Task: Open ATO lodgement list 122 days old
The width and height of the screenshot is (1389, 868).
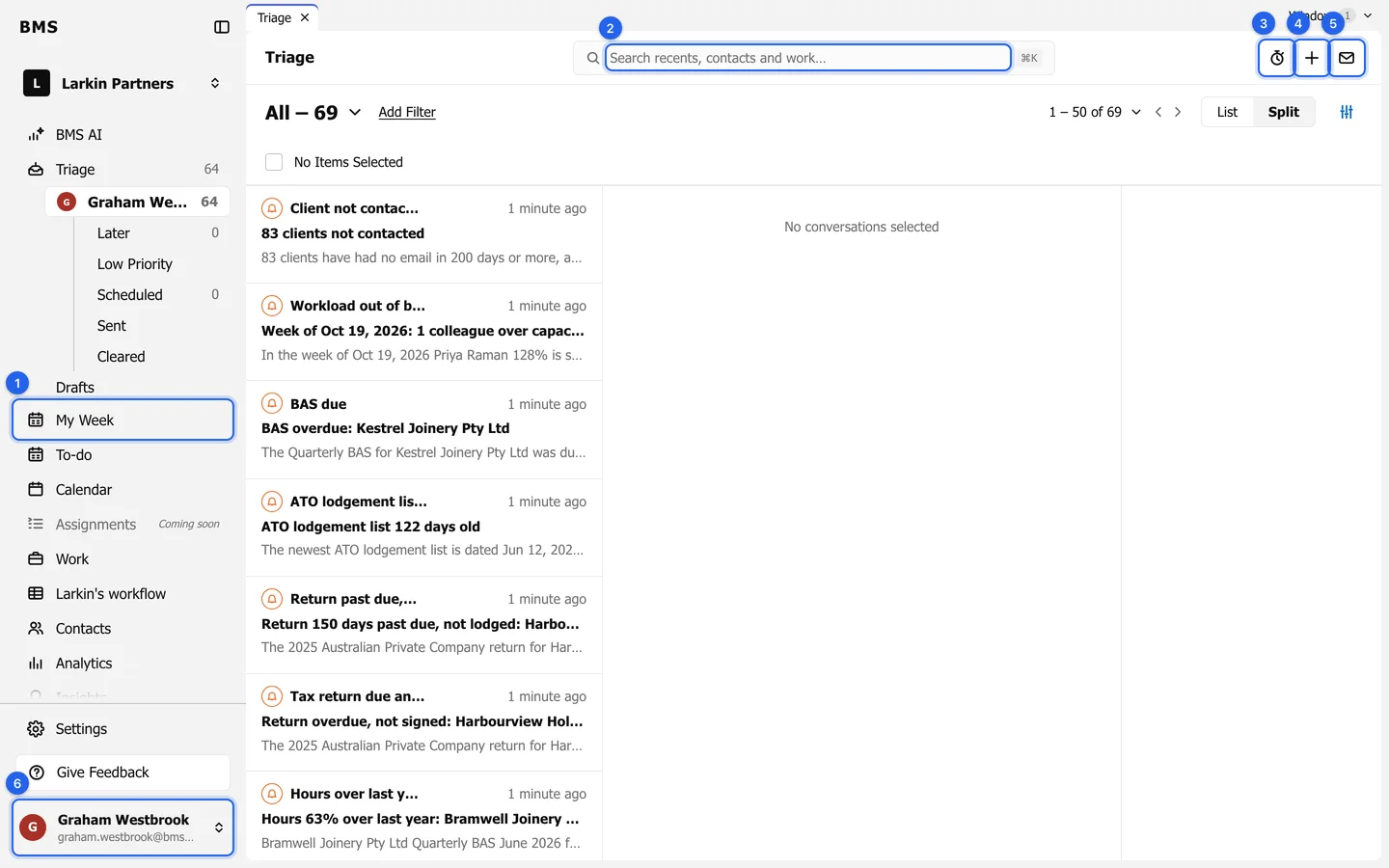Action: (x=424, y=528)
